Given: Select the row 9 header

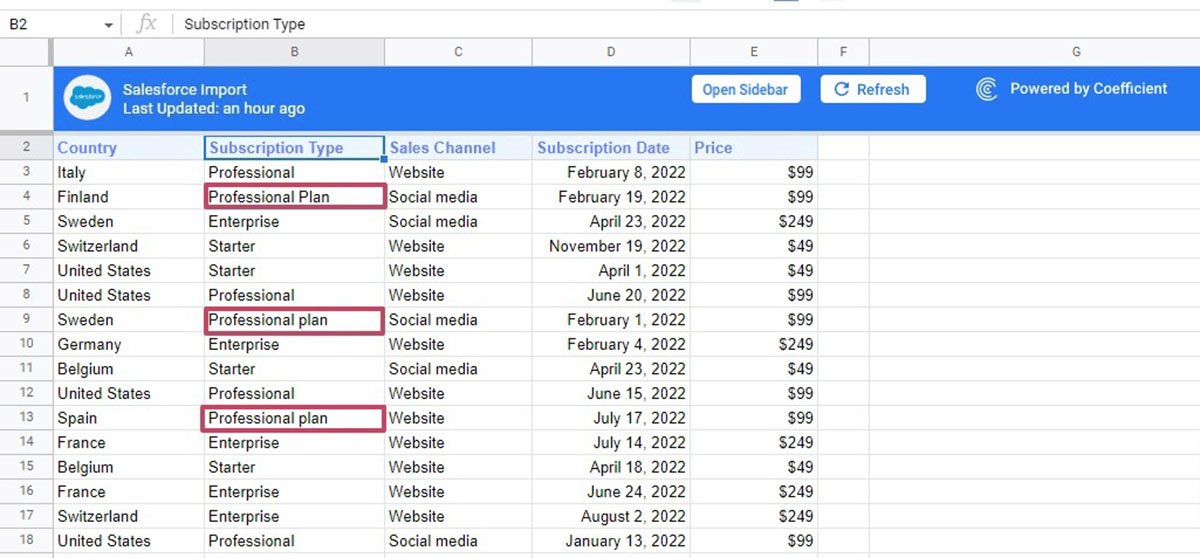Looking at the screenshot, I should point(27,320).
